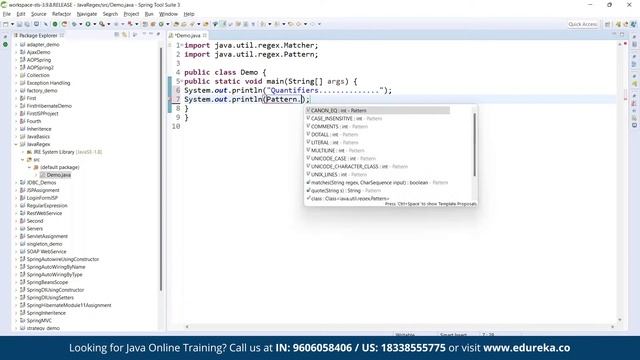
Task: Toggle fold of main method at line 5
Action: 182,81
